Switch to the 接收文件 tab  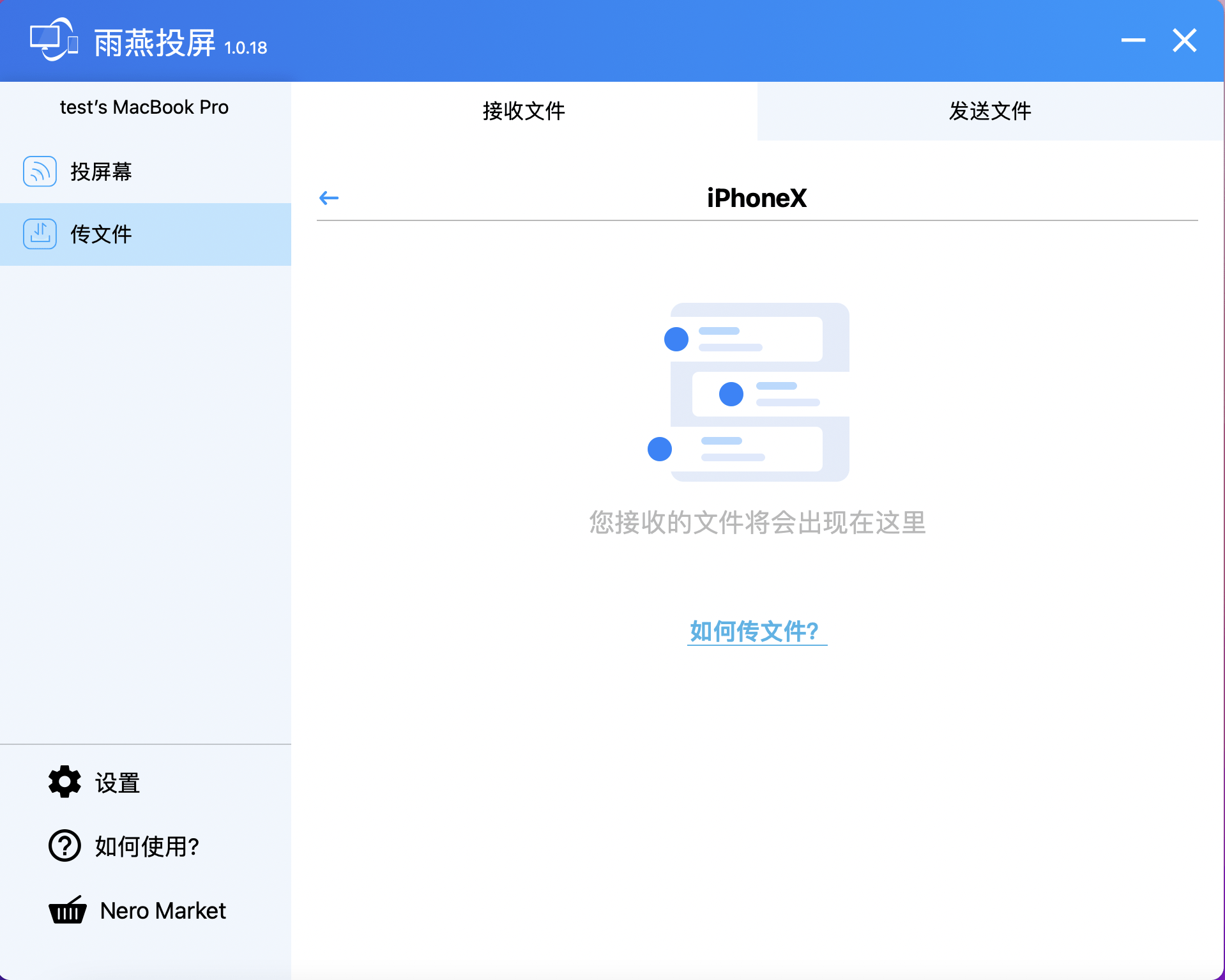tap(524, 111)
